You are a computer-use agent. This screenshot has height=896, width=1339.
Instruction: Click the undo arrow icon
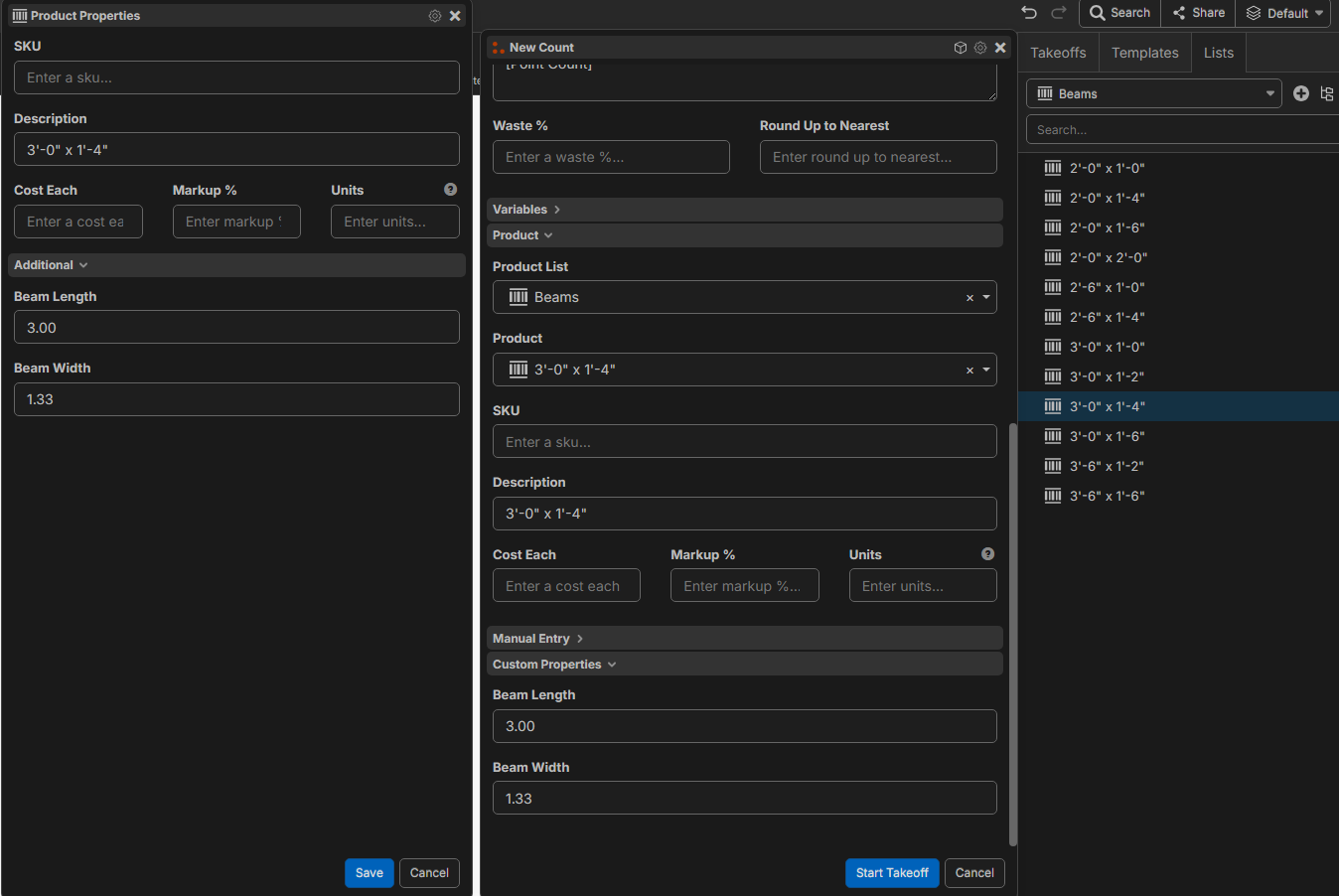[1029, 13]
